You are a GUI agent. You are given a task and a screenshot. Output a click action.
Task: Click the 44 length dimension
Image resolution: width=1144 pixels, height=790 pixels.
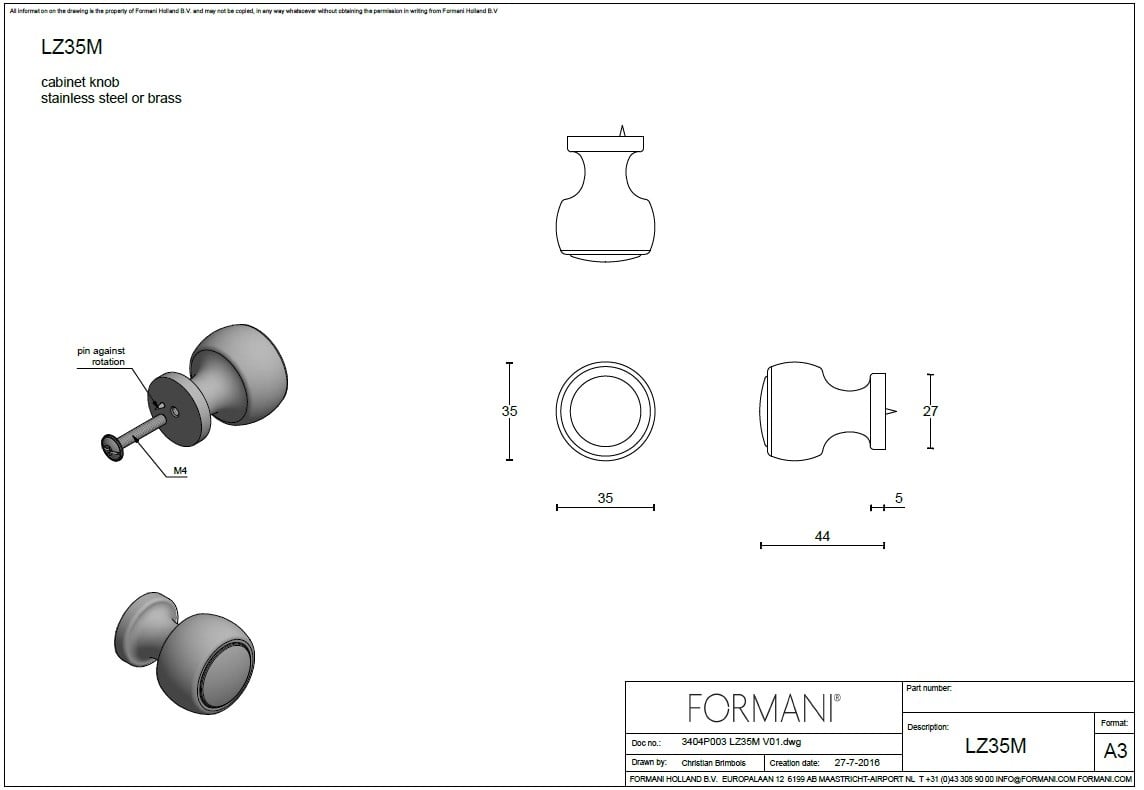[822, 537]
